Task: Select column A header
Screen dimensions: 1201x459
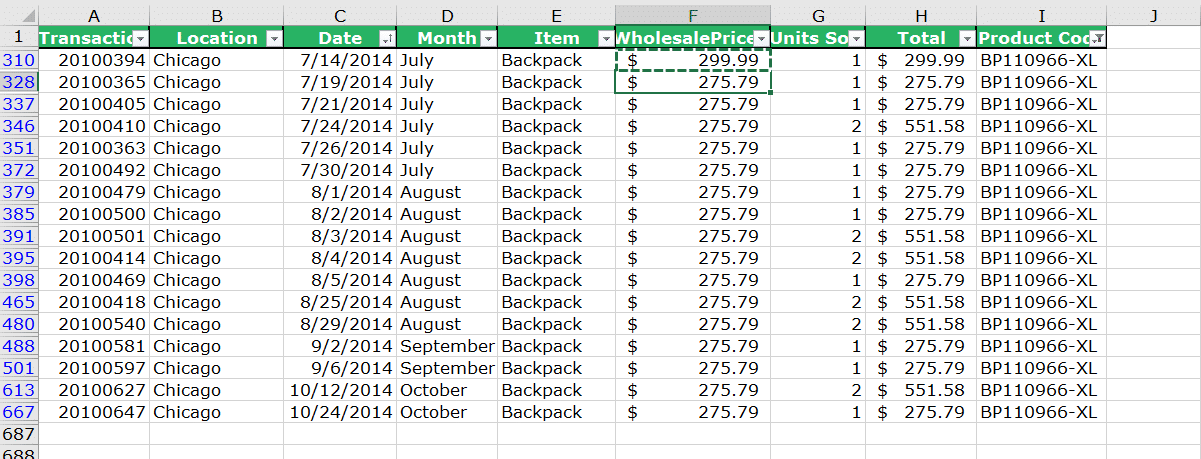Action: [x=94, y=15]
